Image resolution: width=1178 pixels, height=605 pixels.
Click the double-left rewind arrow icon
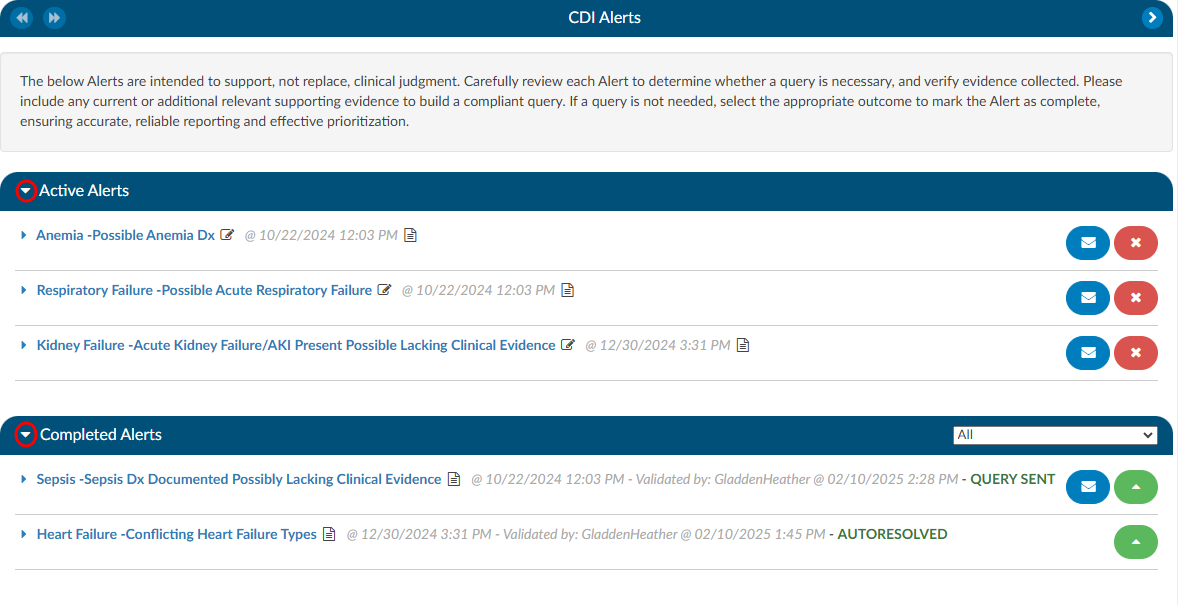22,17
